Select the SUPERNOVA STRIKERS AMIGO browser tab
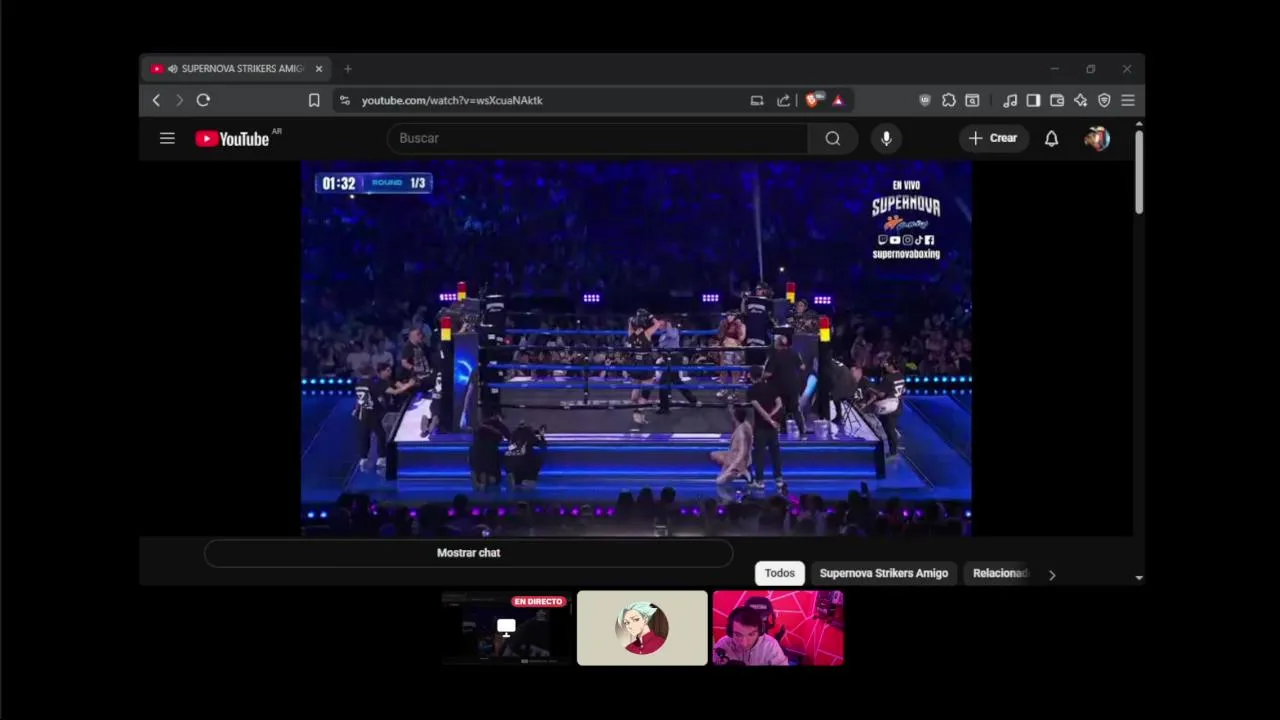 (x=237, y=69)
